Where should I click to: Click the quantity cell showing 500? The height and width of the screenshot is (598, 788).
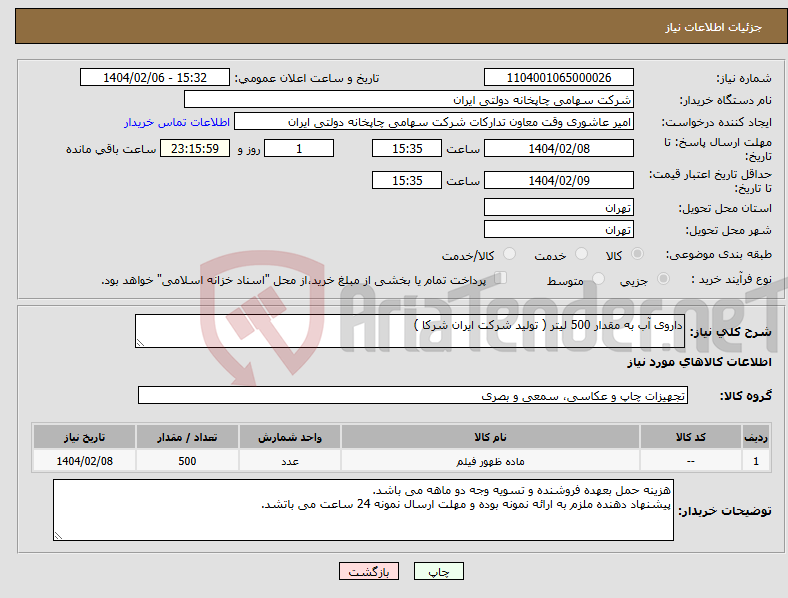click(187, 461)
